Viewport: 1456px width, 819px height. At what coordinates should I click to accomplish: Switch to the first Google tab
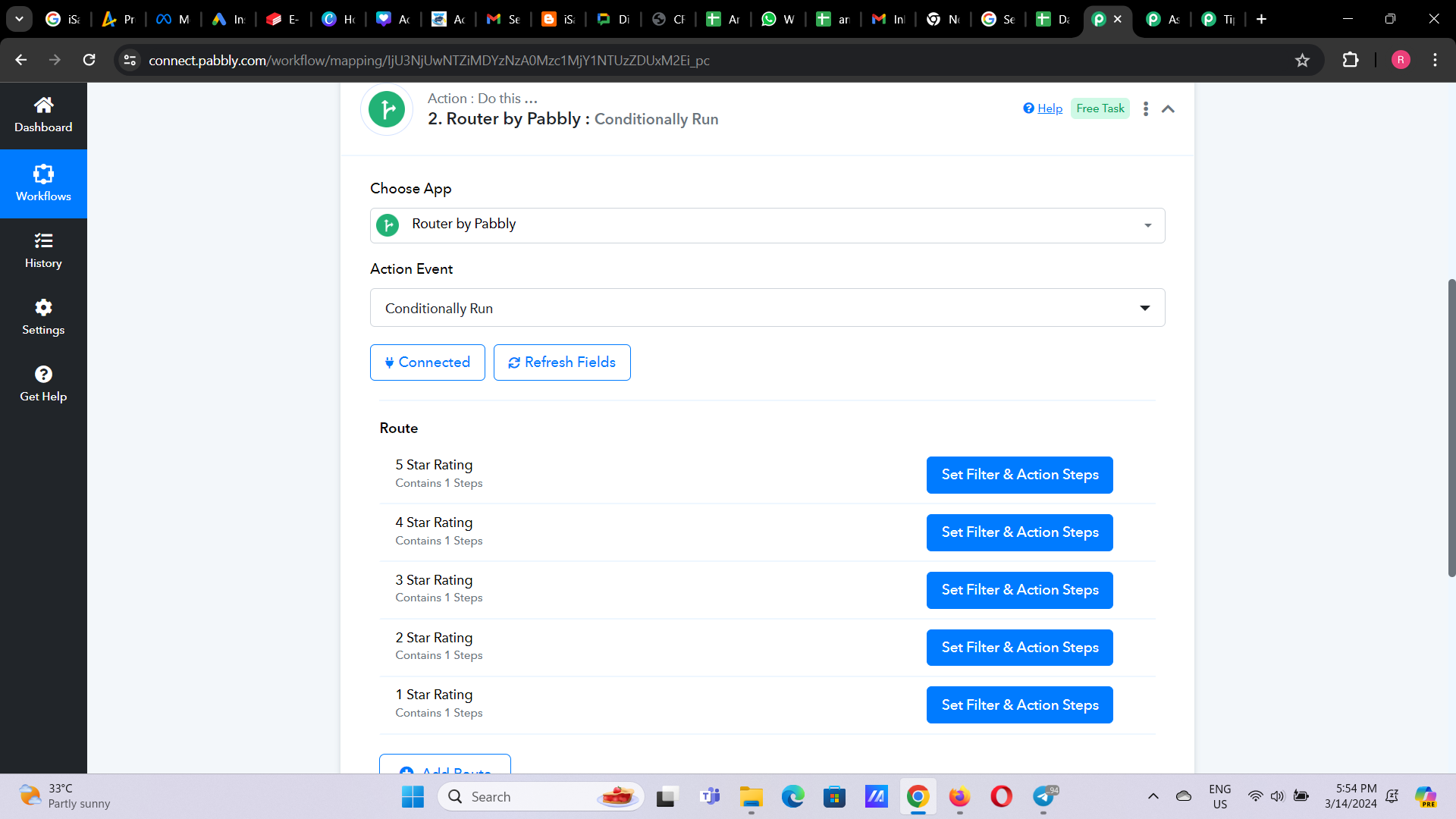coord(63,19)
